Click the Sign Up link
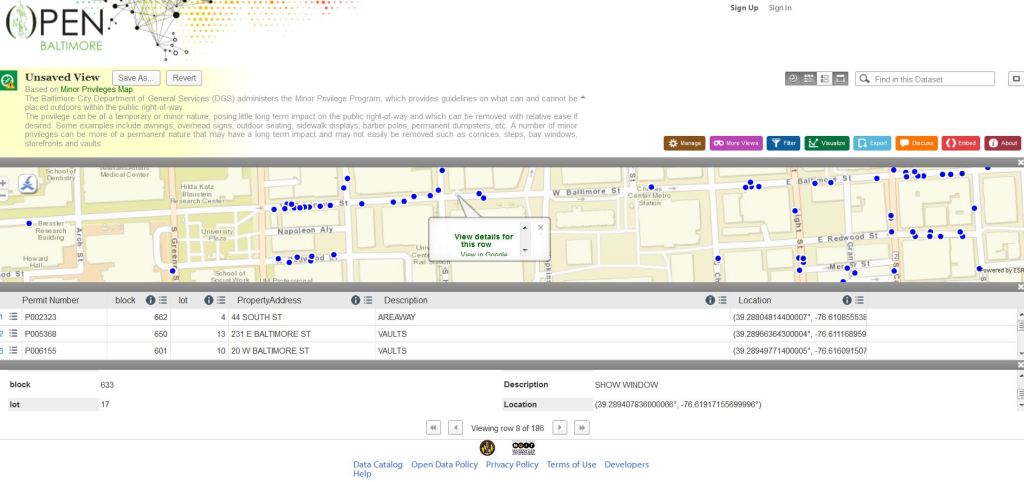 [744, 8]
